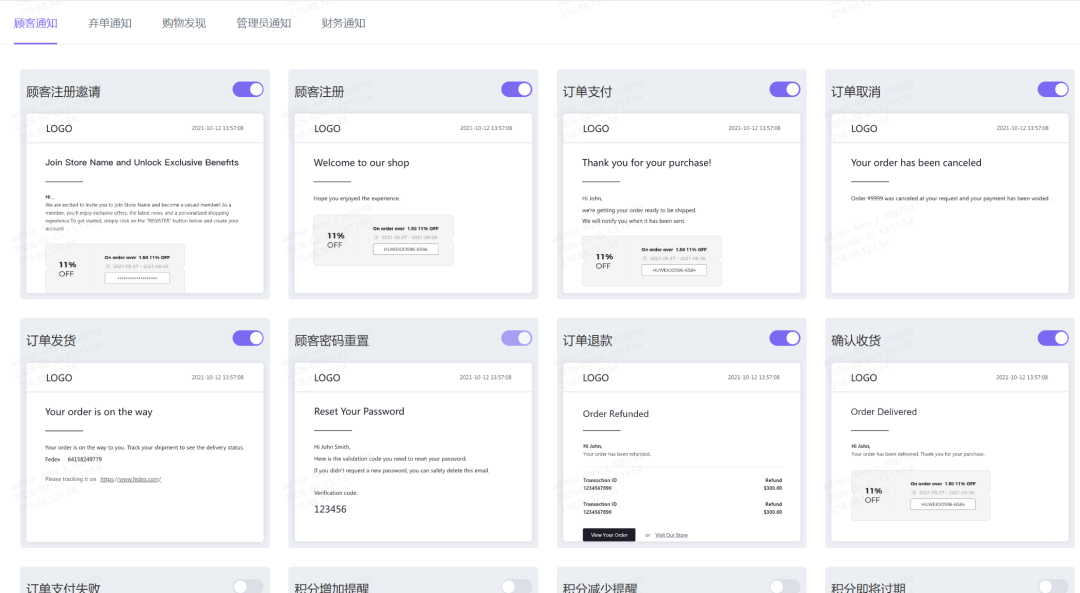Follow the Visit Our Store link

(x=671, y=535)
